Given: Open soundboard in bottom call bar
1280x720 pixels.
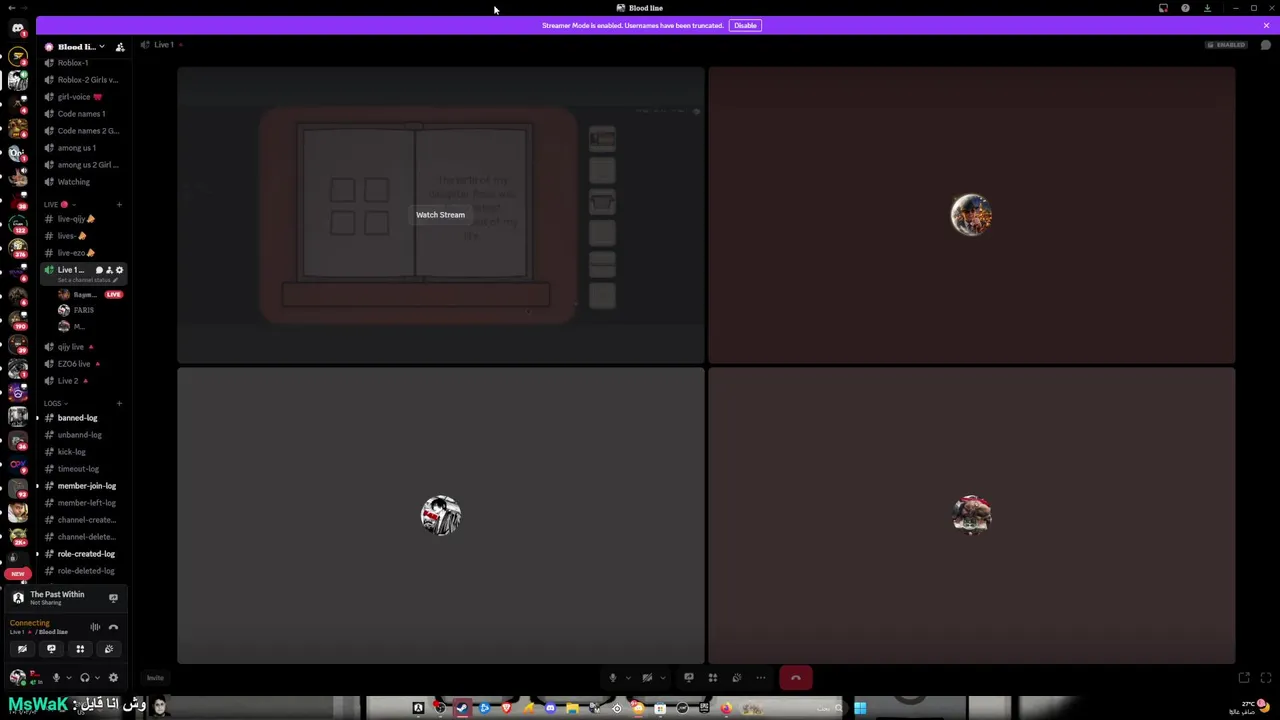Looking at the screenshot, I should (x=737, y=678).
